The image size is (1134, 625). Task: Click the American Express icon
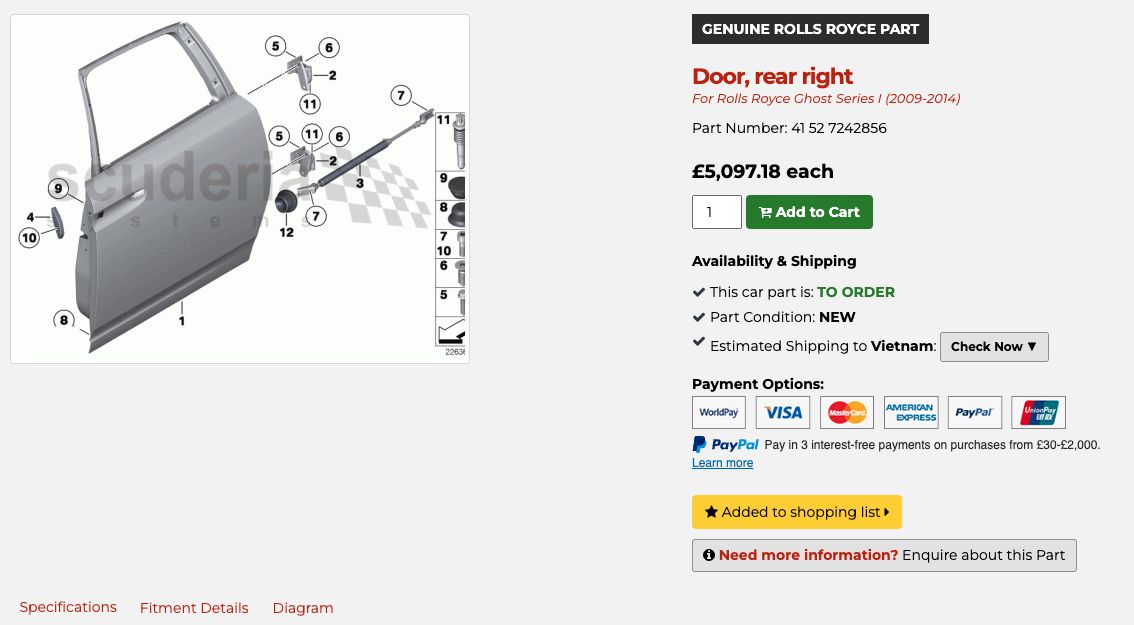(x=911, y=412)
